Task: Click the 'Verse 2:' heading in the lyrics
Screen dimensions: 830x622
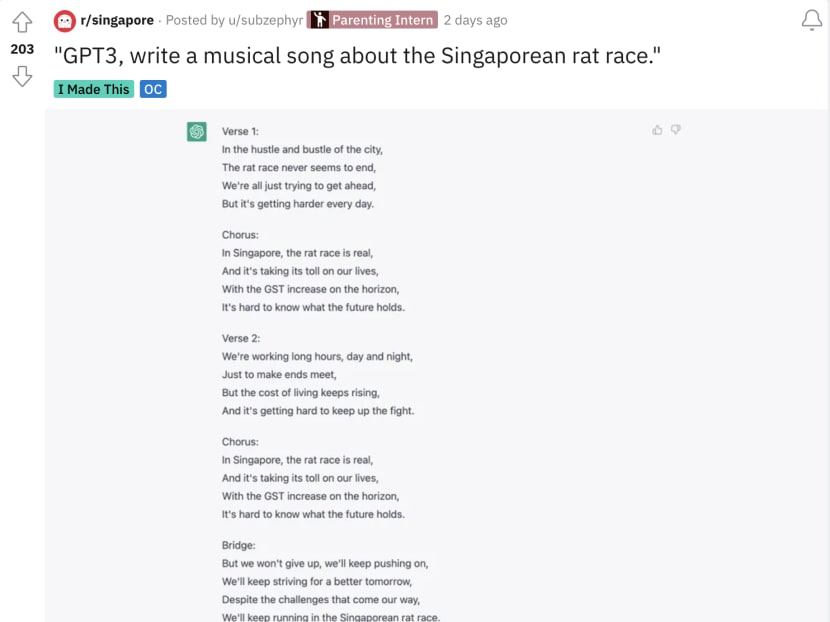Action: coord(241,339)
